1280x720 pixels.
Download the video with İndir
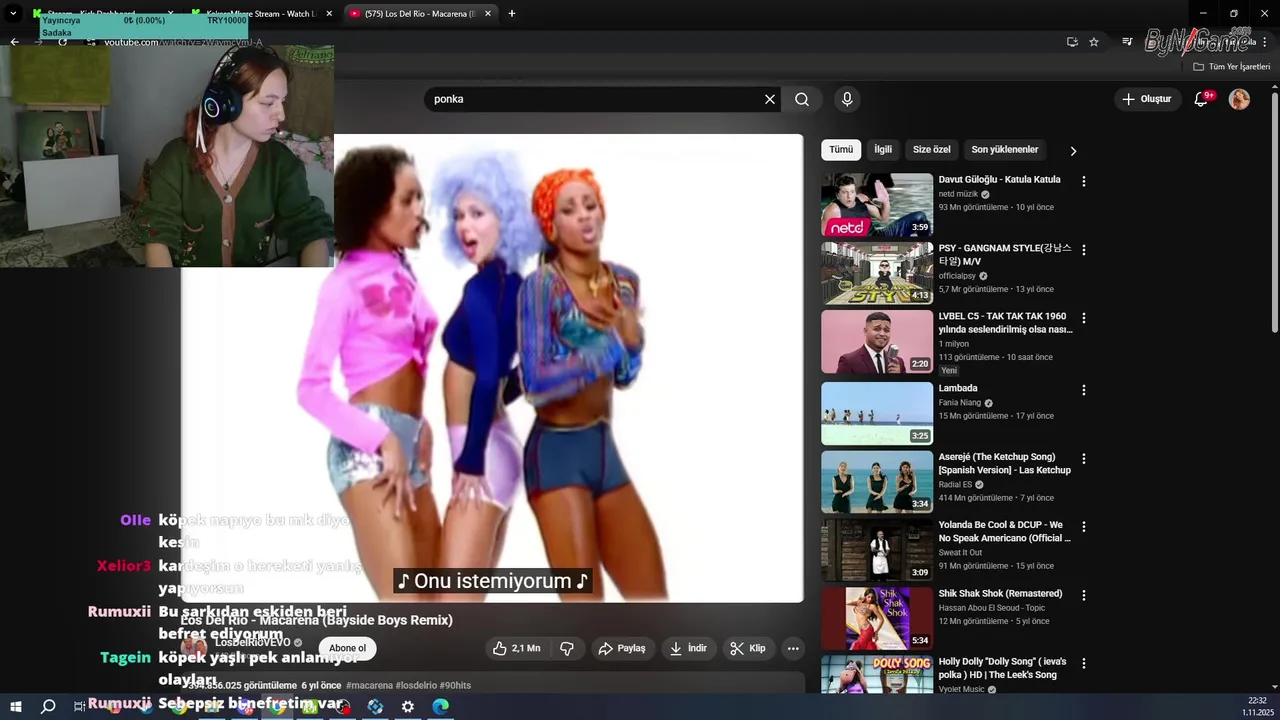pos(688,648)
